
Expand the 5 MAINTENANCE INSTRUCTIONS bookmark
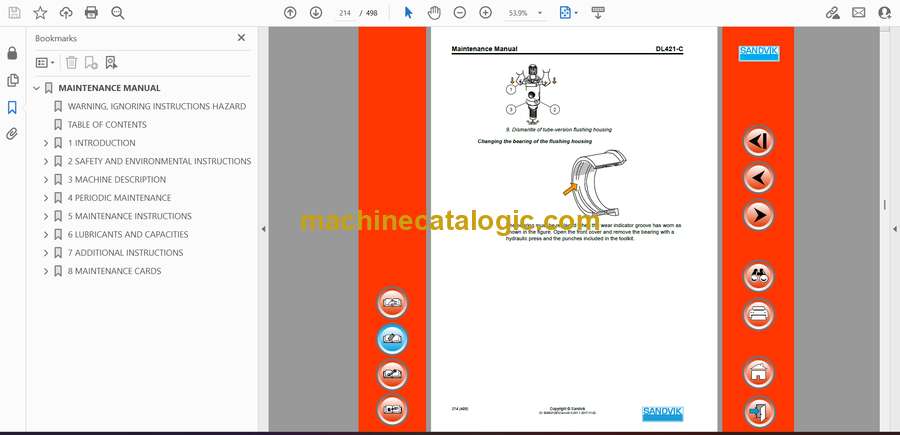pos(46,216)
